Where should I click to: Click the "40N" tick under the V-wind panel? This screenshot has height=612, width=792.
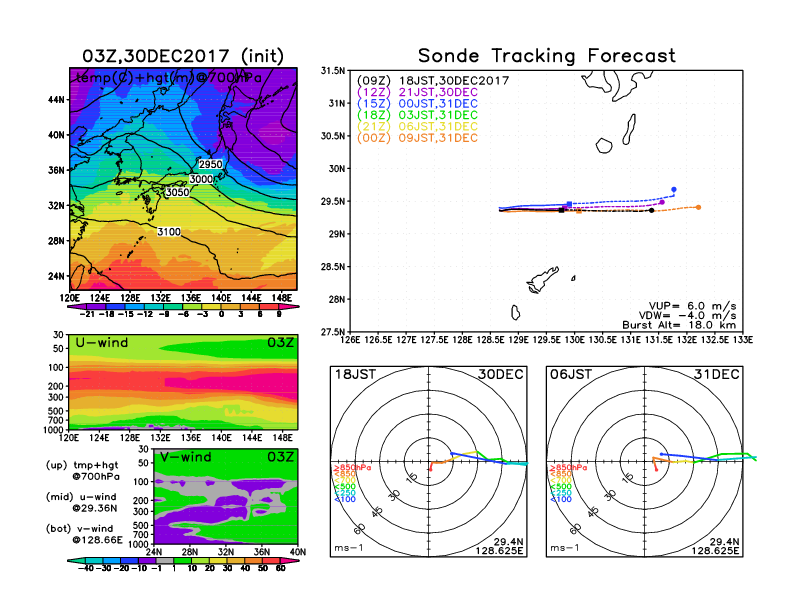(x=298, y=552)
